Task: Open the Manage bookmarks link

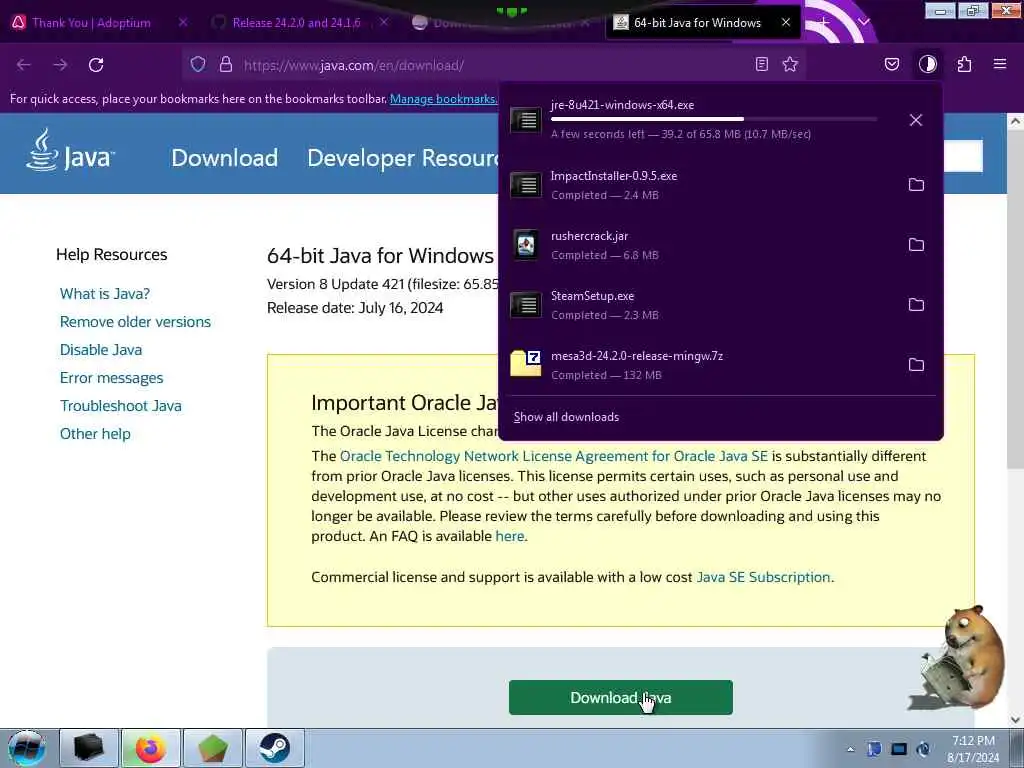Action: click(x=443, y=99)
